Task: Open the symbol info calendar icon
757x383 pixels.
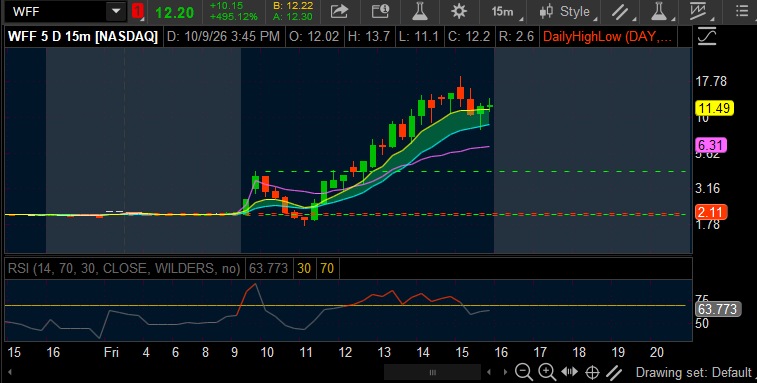Action: pyautogui.click(x=380, y=12)
